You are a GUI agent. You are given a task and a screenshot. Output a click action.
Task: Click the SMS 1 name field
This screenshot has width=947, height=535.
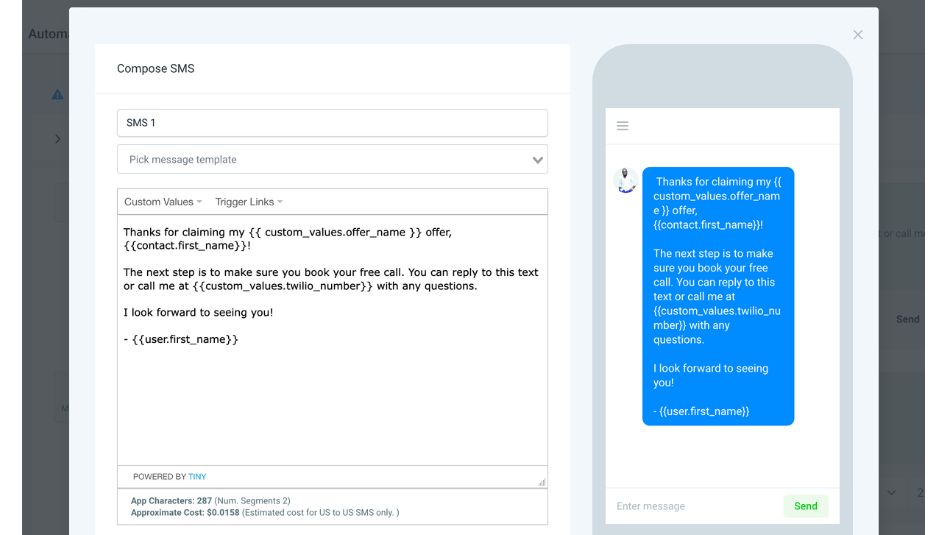tap(332, 123)
